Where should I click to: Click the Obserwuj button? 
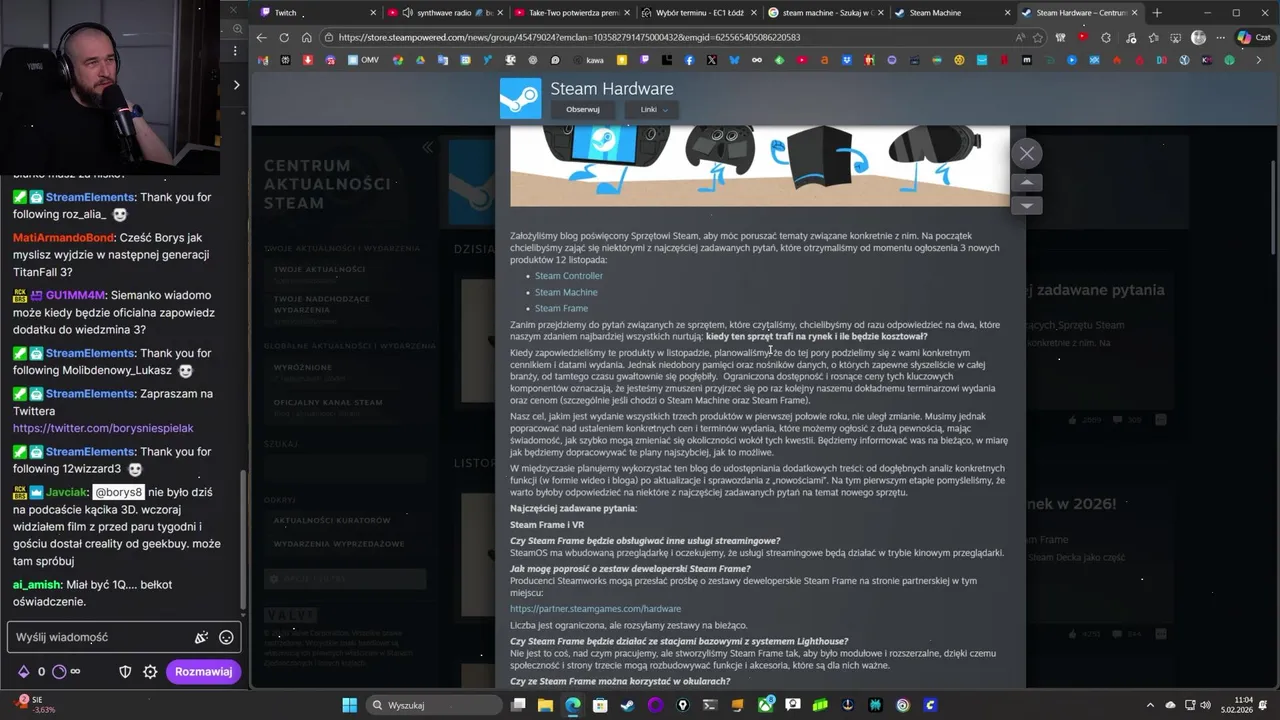582,109
